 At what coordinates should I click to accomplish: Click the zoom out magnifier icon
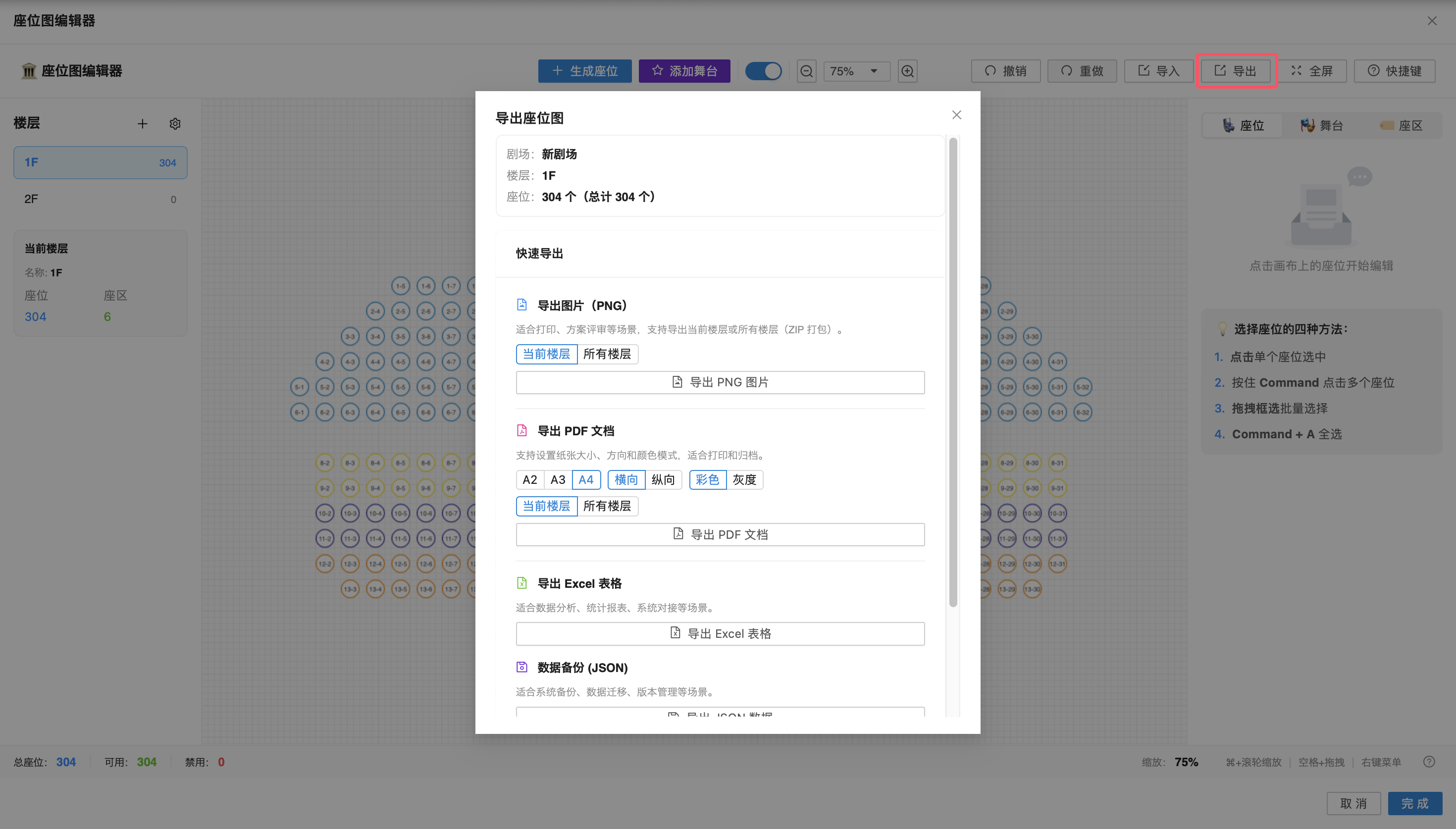(x=807, y=71)
